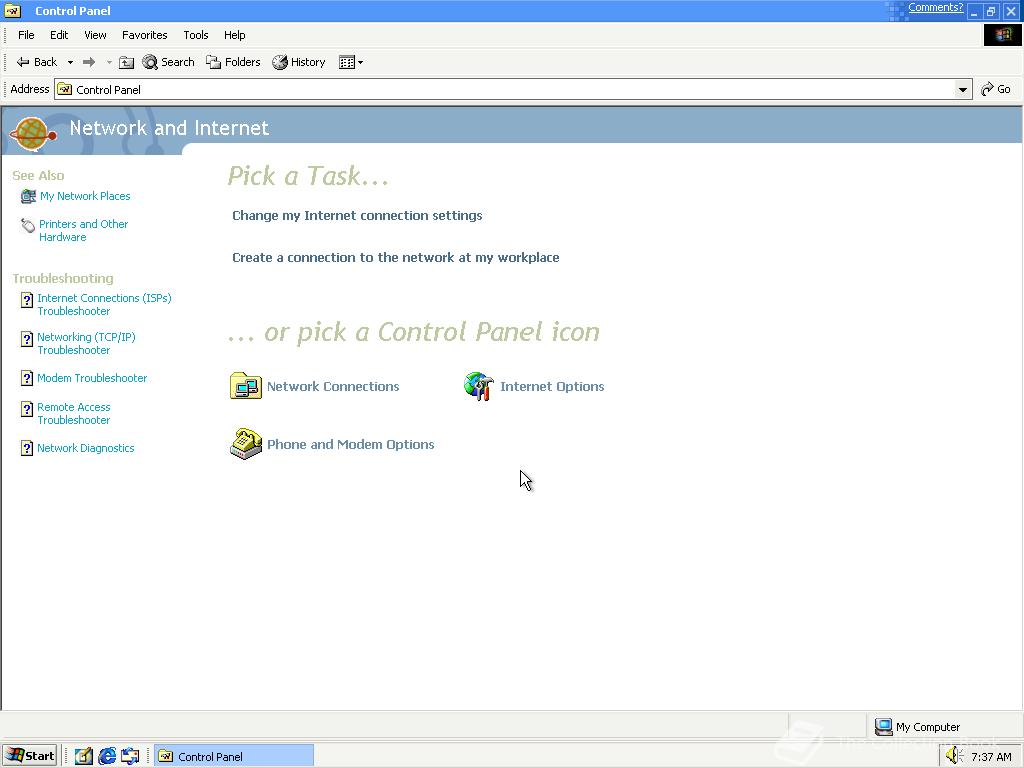Click the Networking (TCP/IP) Troubleshooter help icon
Image resolution: width=1024 pixels, height=768 pixels.
click(x=27, y=339)
